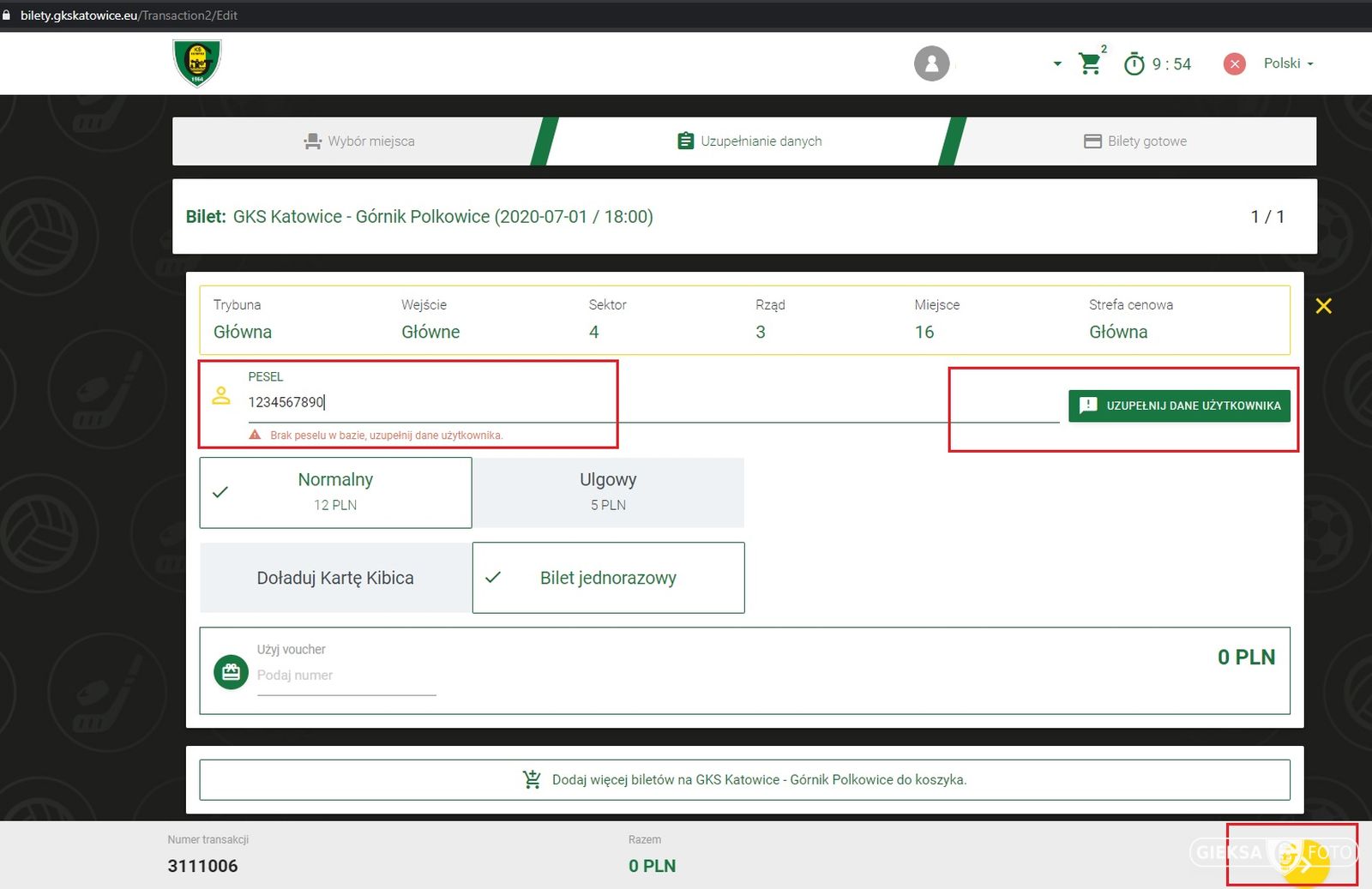Click the person icon beside PESEL field
The width and height of the screenshot is (1372, 889).
pyautogui.click(x=221, y=395)
